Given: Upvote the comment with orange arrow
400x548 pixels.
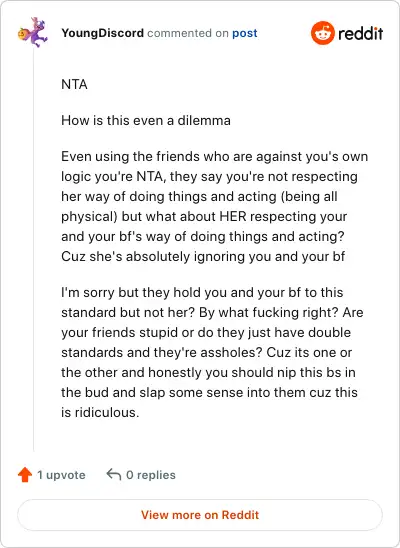Looking at the screenshot, I should coord(25,475).
